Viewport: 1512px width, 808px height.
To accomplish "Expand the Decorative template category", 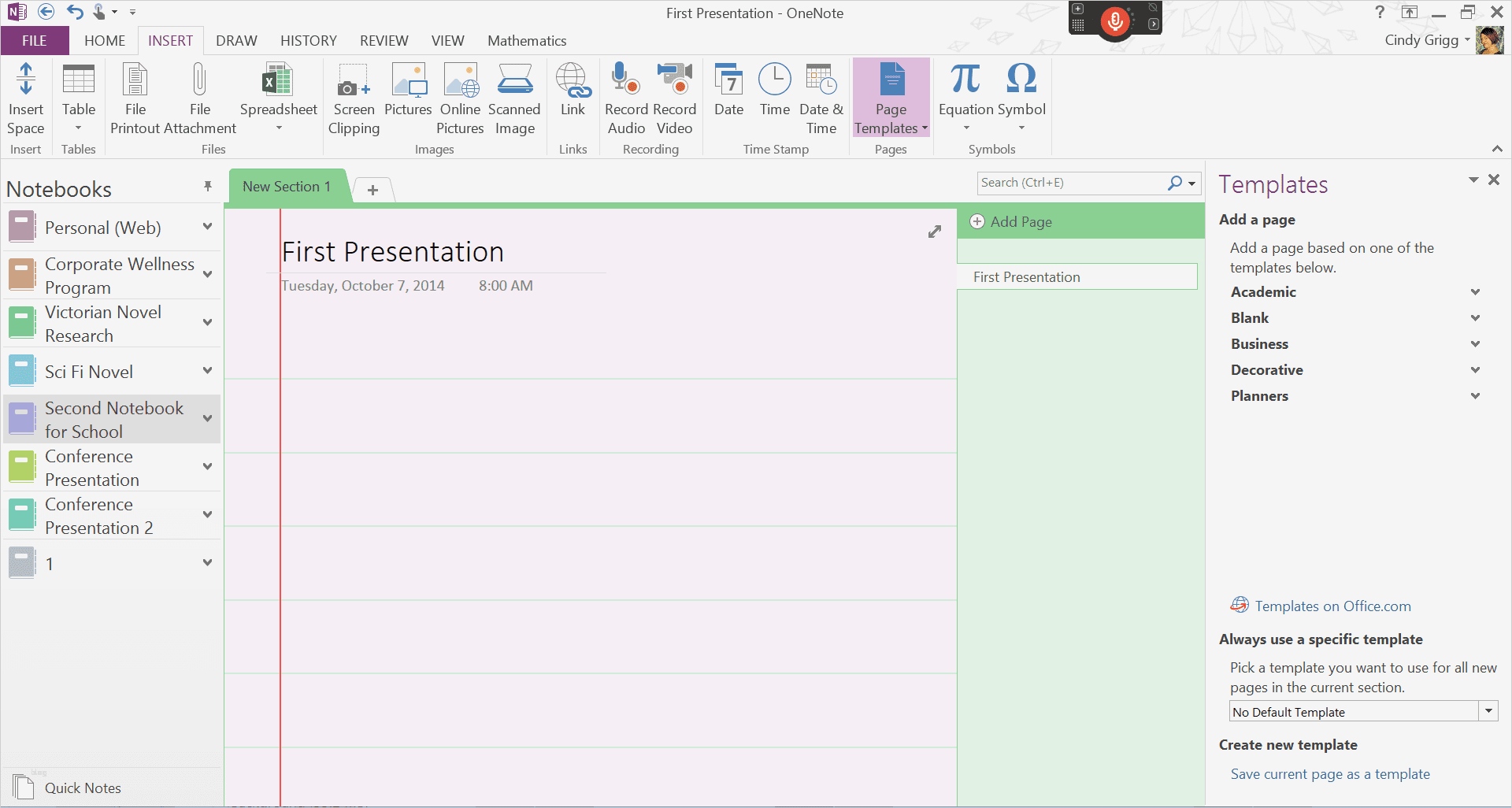I will 1476,370.
